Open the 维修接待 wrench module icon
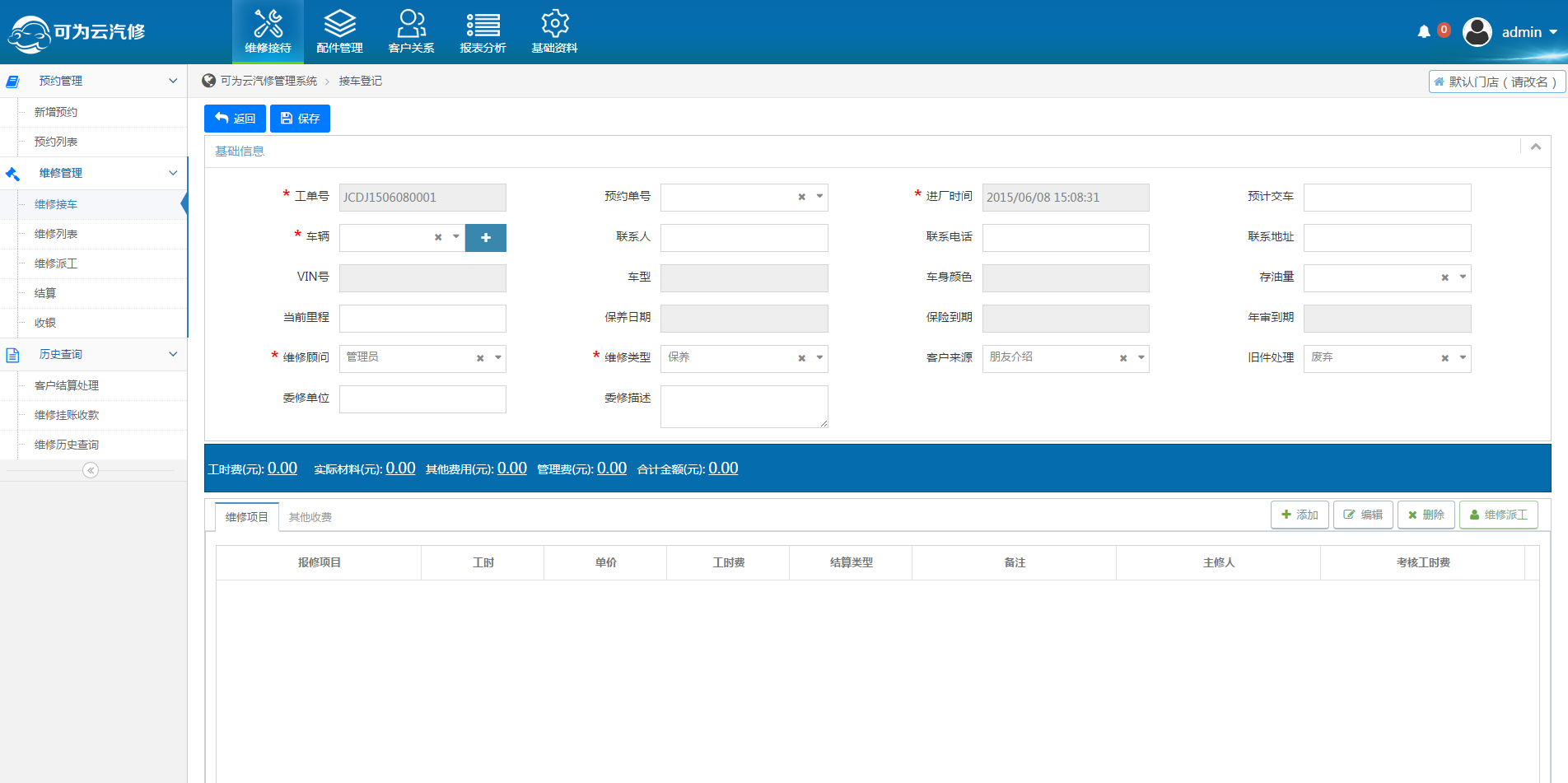This screenshot has height=783, width=1568. point(268,25)
